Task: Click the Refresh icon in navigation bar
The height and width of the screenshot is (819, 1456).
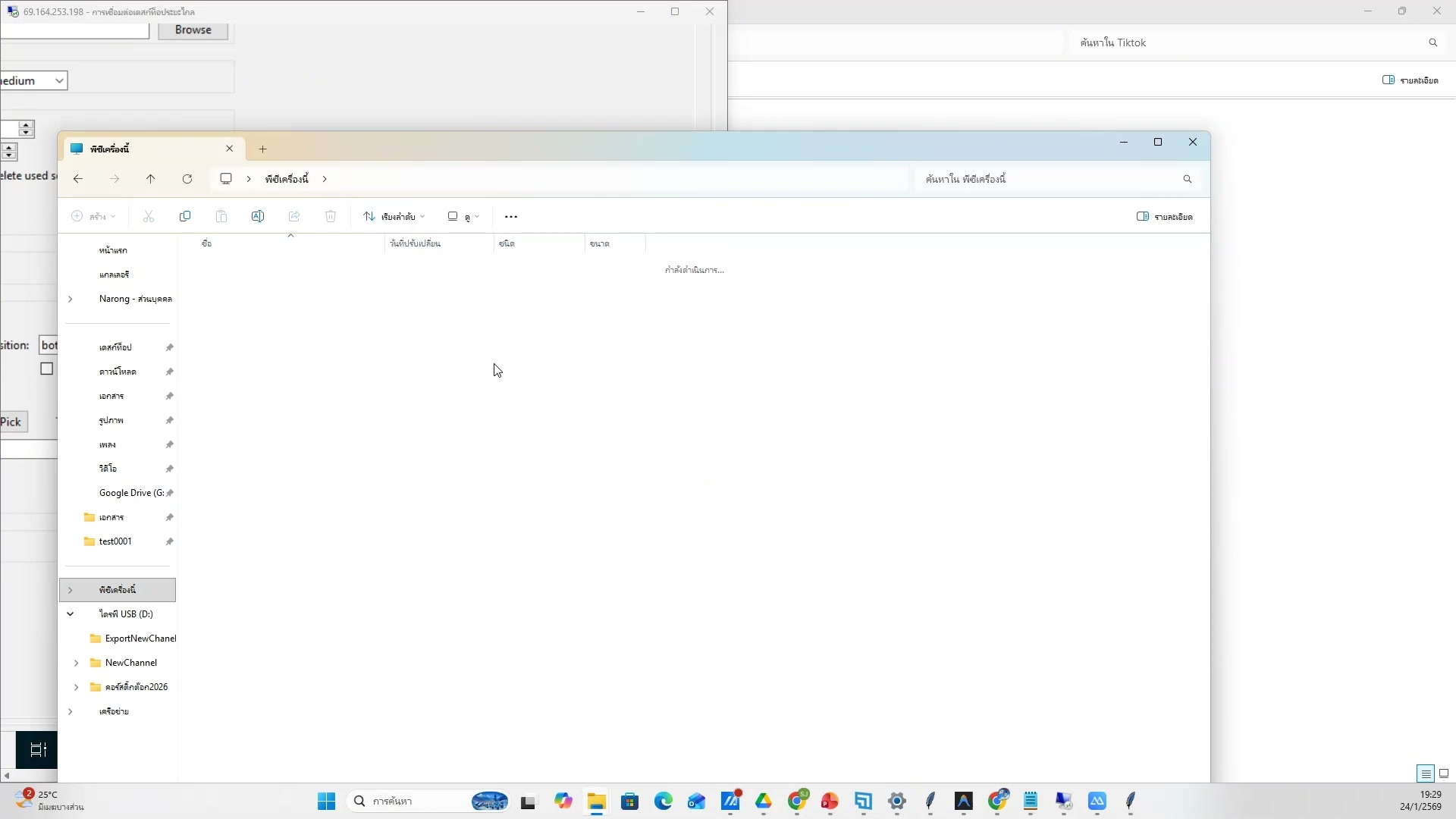Action: (187, 179)
